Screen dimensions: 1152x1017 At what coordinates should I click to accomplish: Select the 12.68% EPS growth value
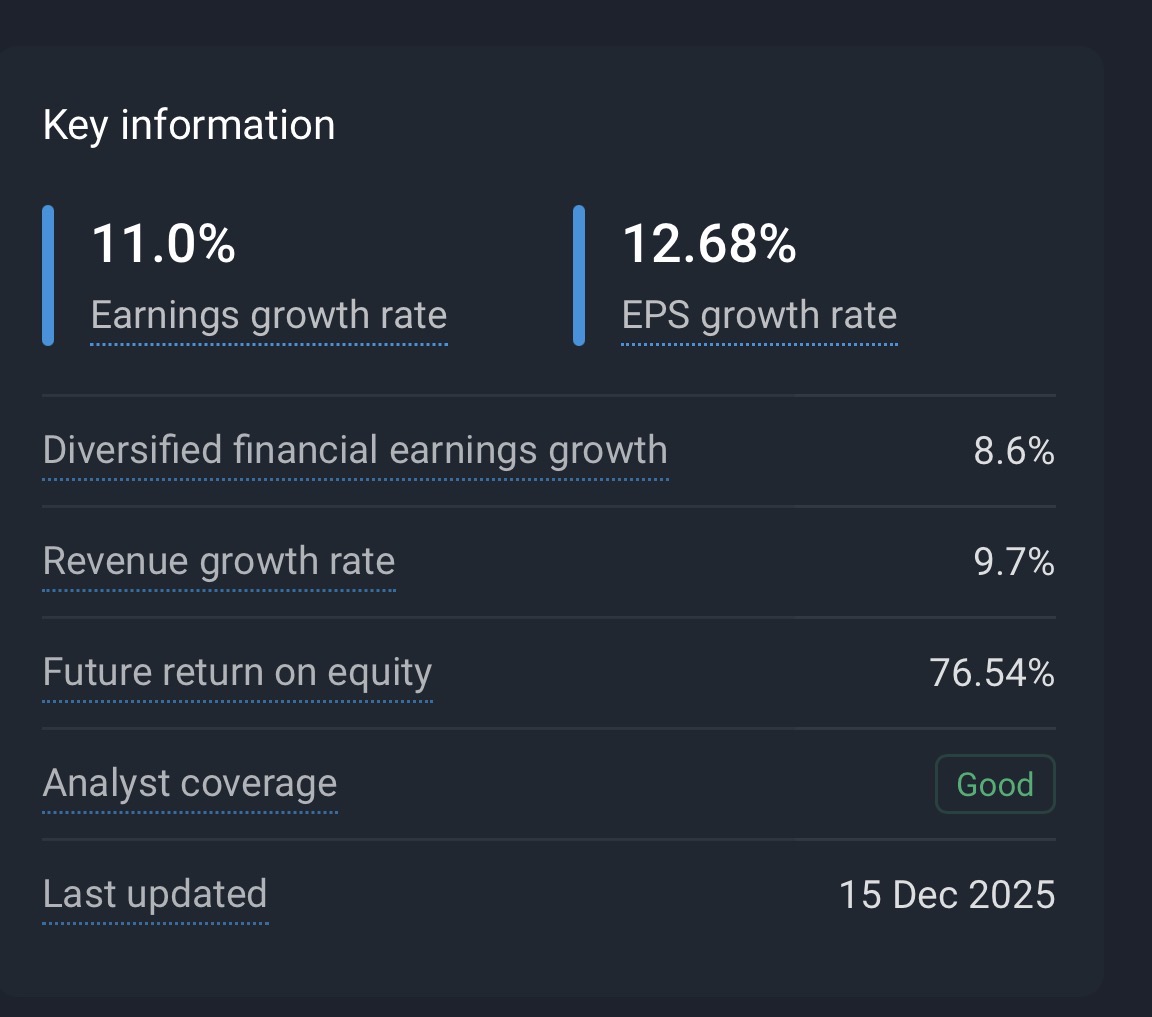point(709,245)
